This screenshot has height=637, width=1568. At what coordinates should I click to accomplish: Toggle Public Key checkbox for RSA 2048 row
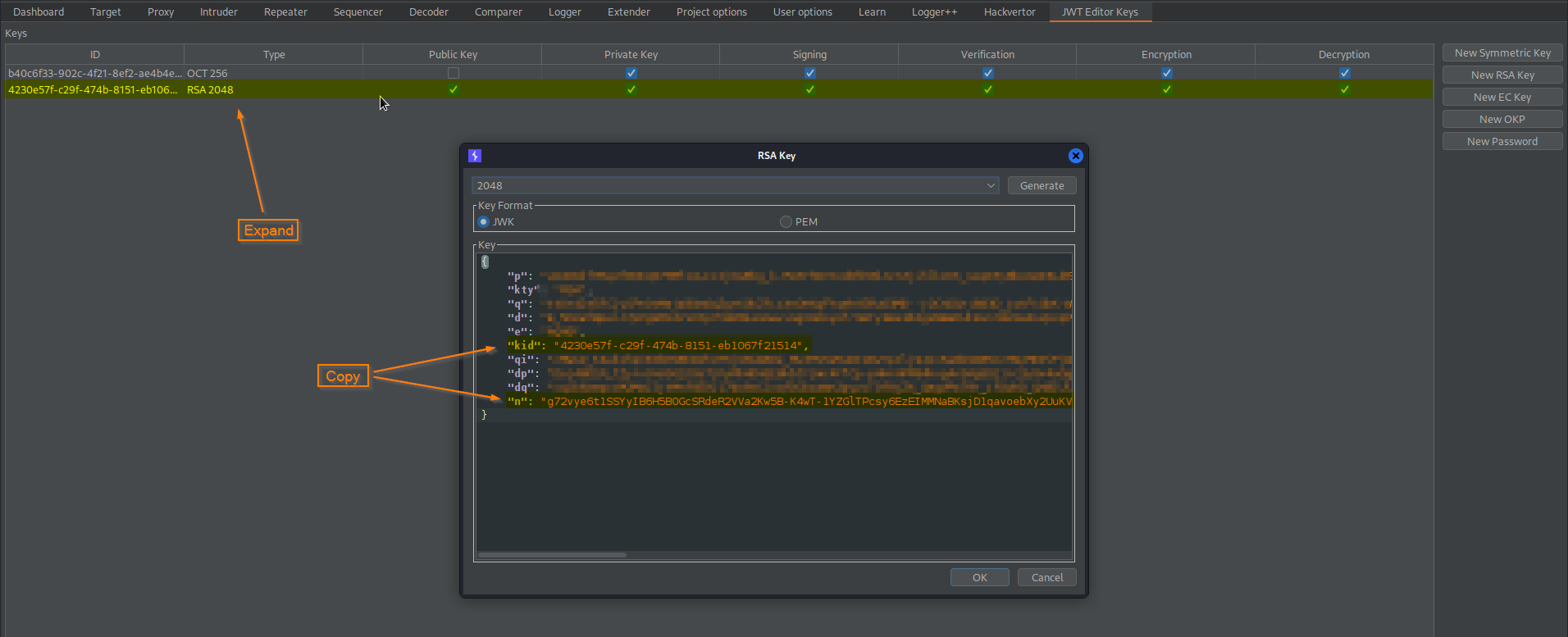[x=454, y=89]
